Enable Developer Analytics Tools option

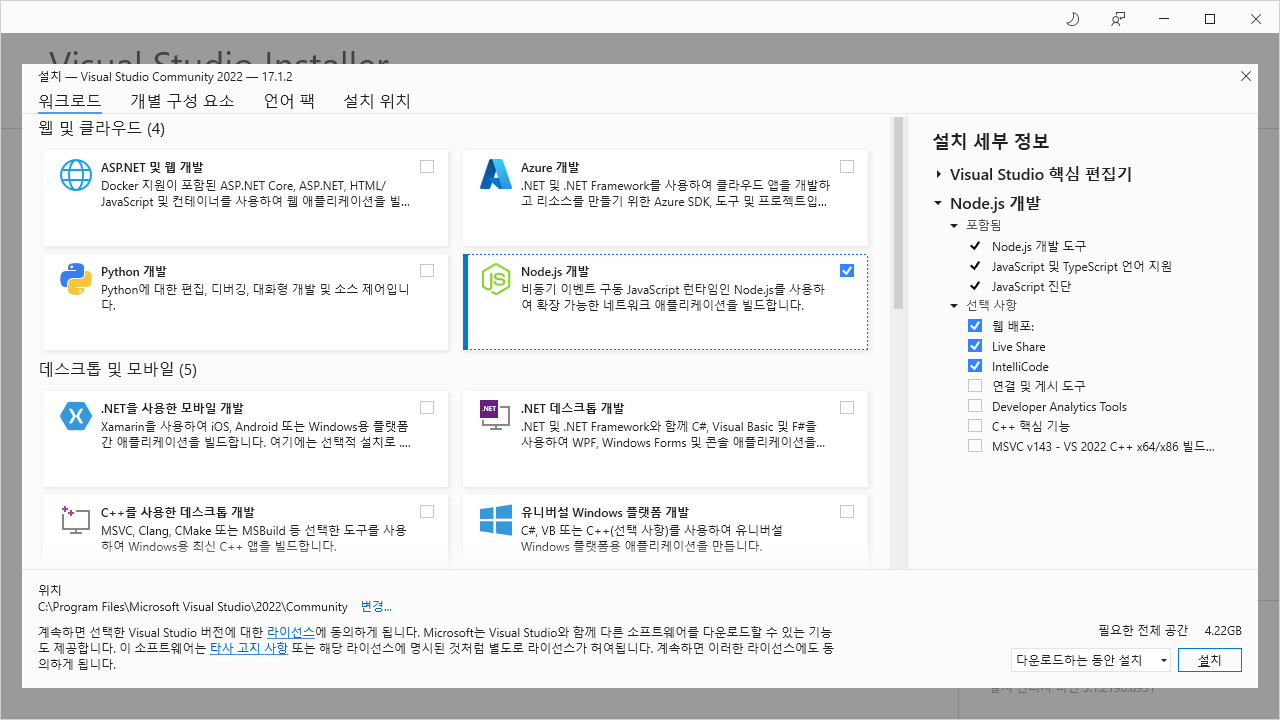[975, 406]
